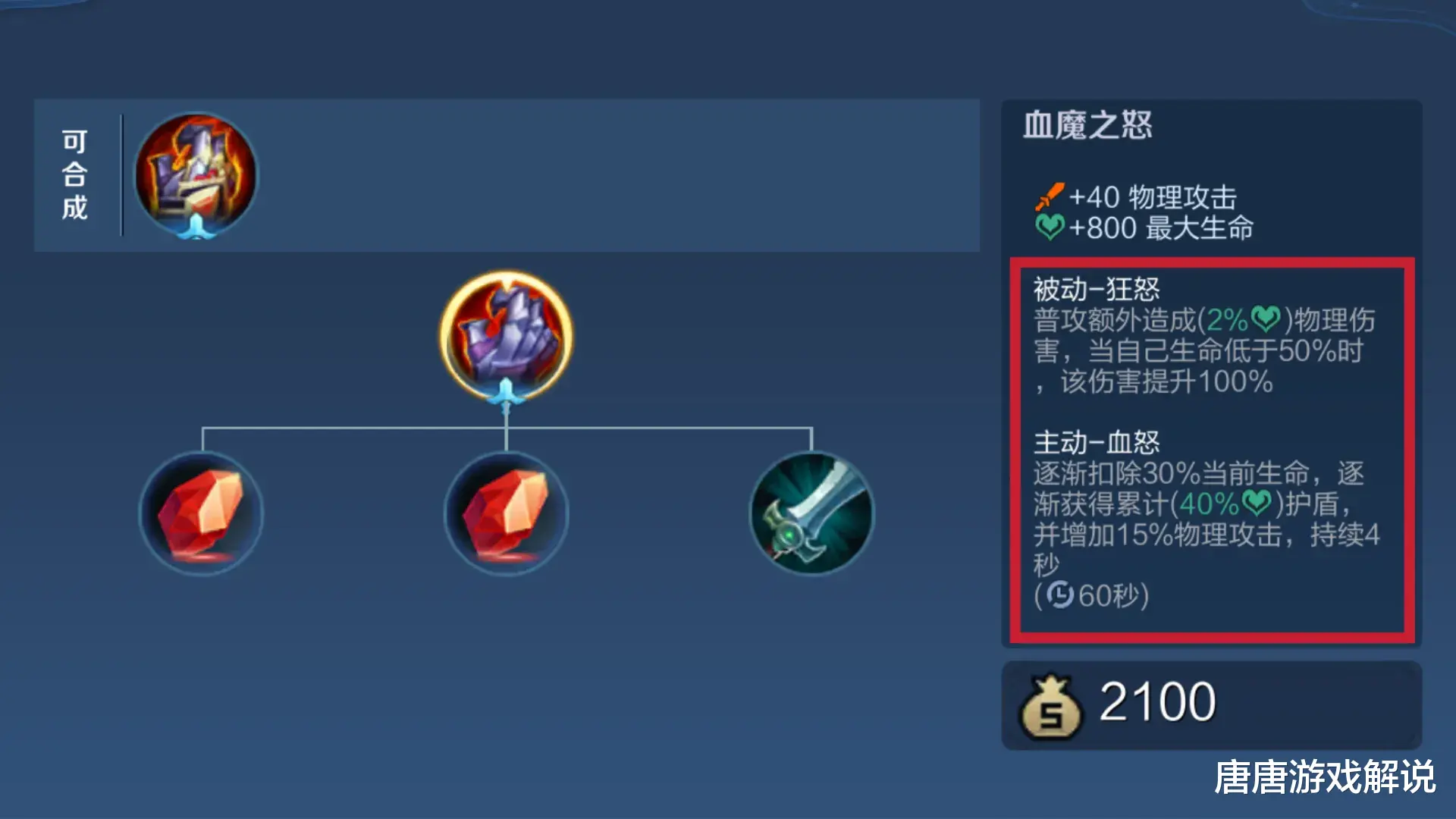Select the upgraded item icon beside 可合成

pyautogui.click(x=196, y=175)
